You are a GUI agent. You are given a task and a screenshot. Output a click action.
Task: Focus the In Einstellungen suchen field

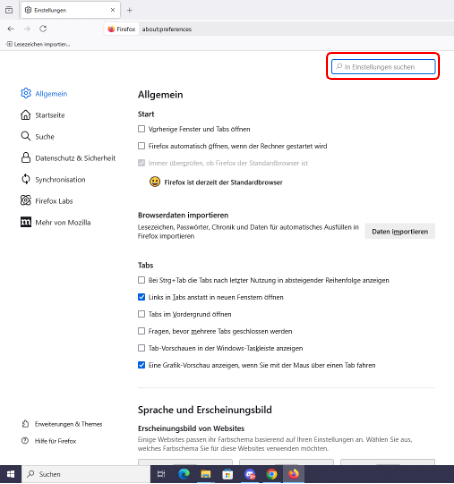point(383,67)
